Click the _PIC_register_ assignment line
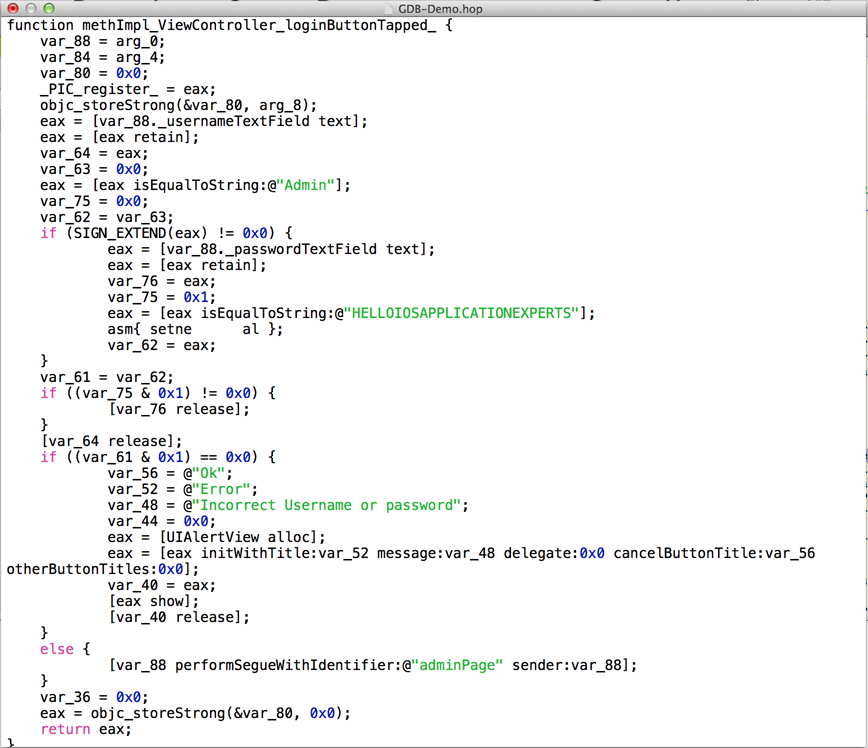868x748 pixels. (x=127, y=89)
